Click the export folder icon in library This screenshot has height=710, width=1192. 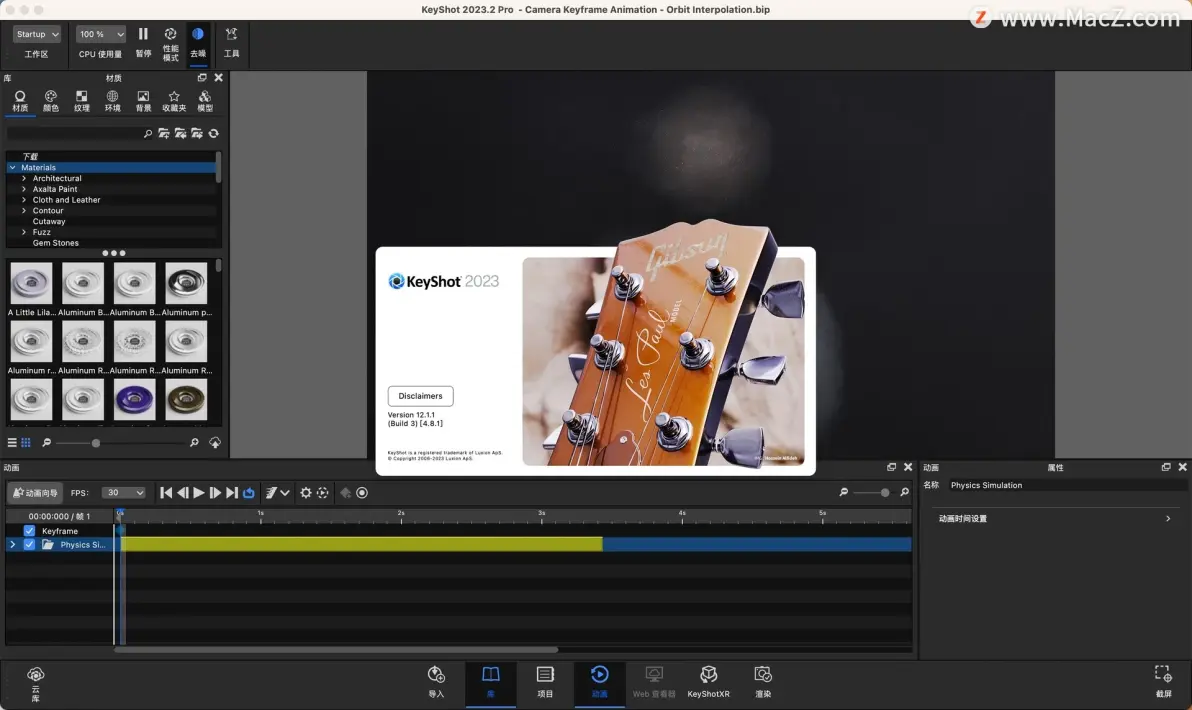click(x=197, y=134)
